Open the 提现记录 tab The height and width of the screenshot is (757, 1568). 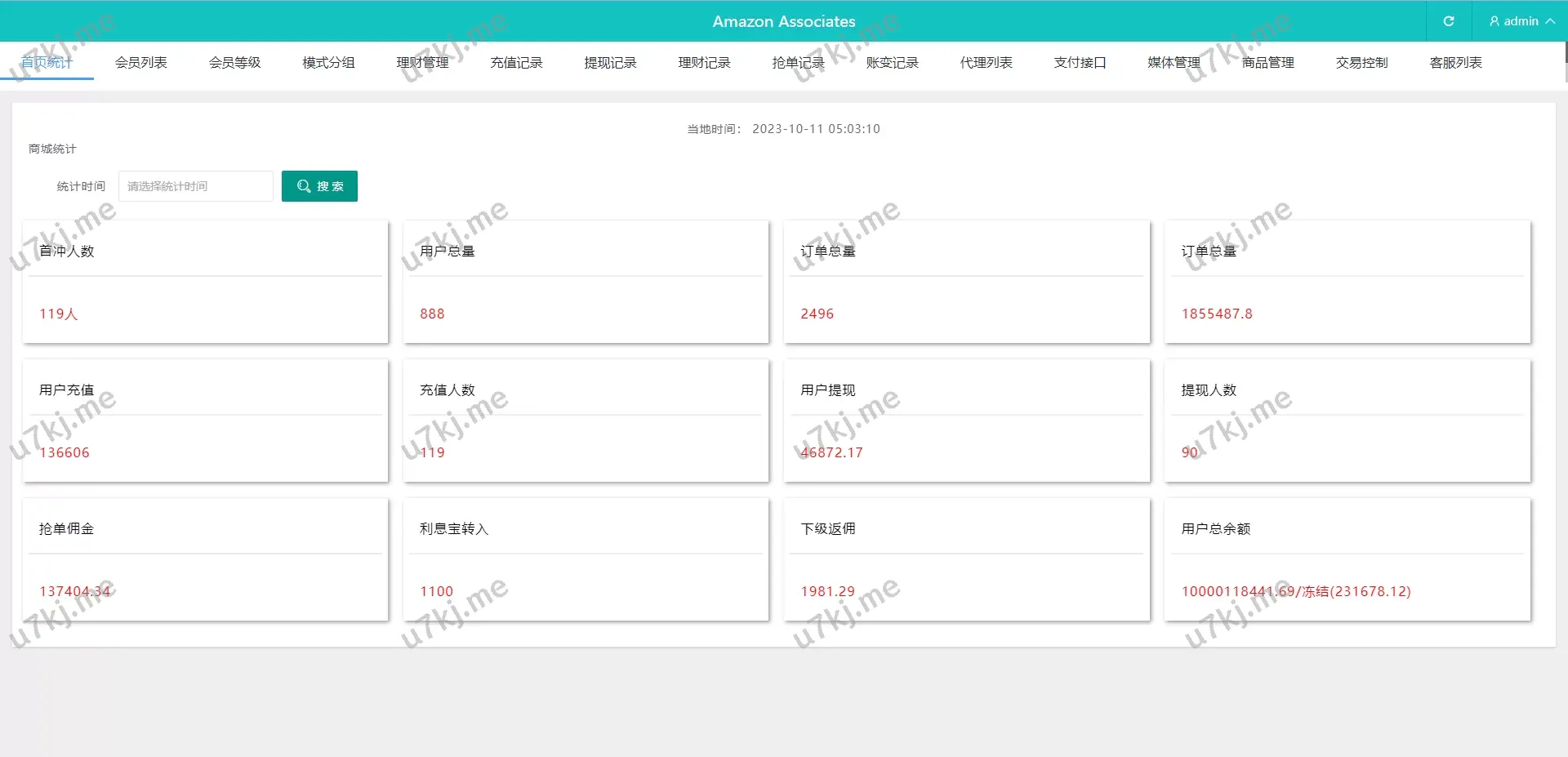coord(610,63)
